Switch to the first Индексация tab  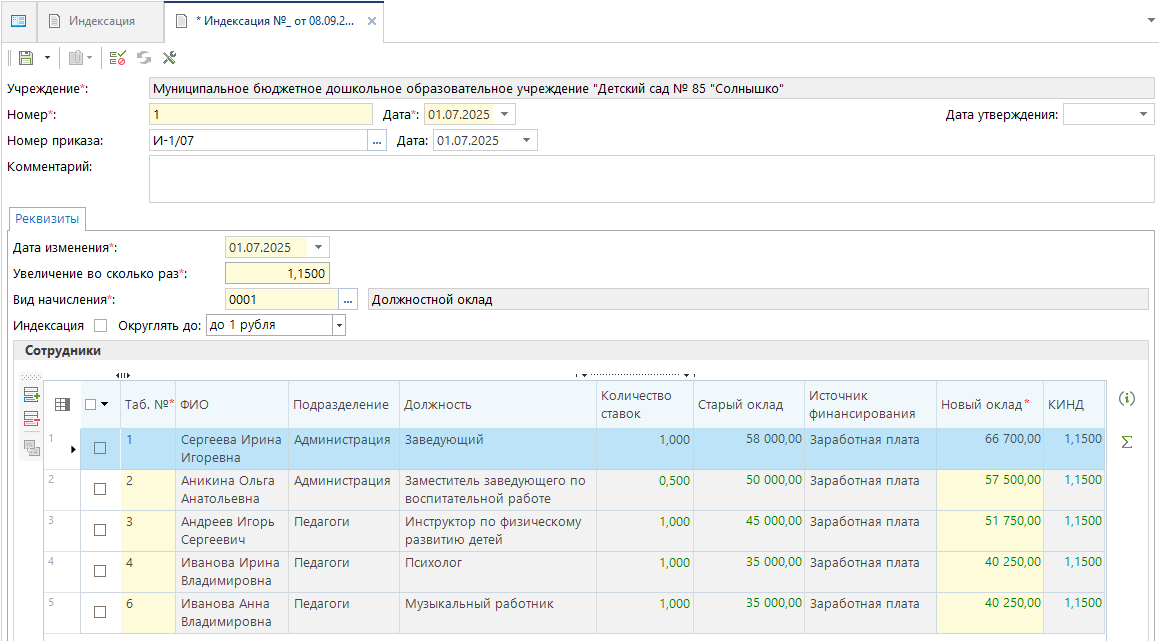[100, 21]
